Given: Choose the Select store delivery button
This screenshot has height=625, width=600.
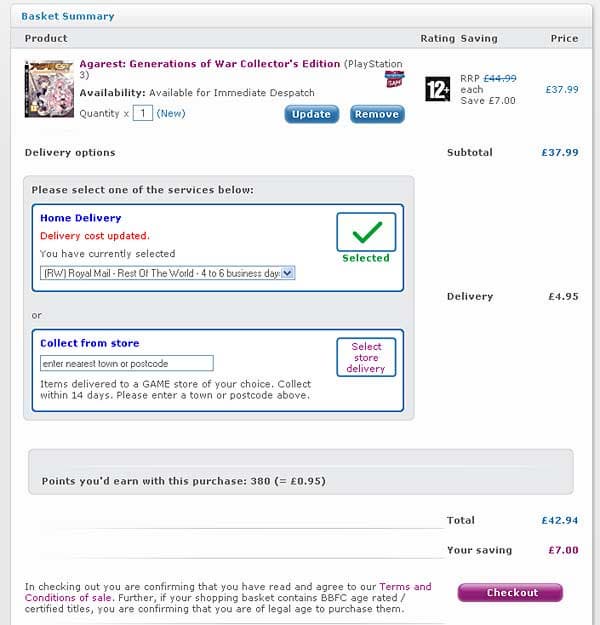Looking at the screenshot, I should click(x=366, y=357).
